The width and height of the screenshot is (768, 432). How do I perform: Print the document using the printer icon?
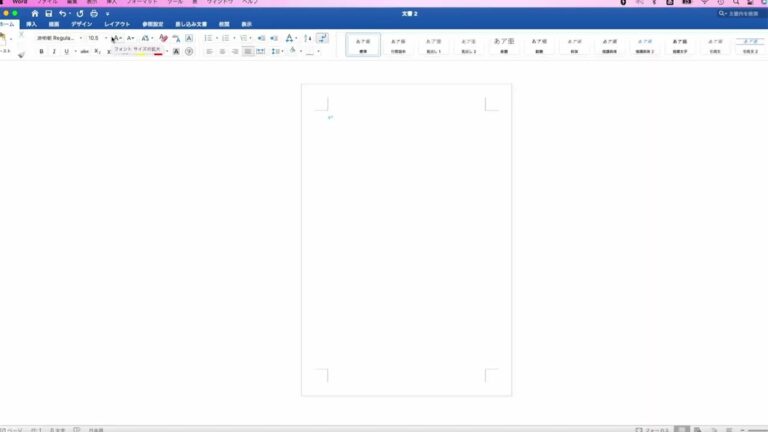coord(94,14)
